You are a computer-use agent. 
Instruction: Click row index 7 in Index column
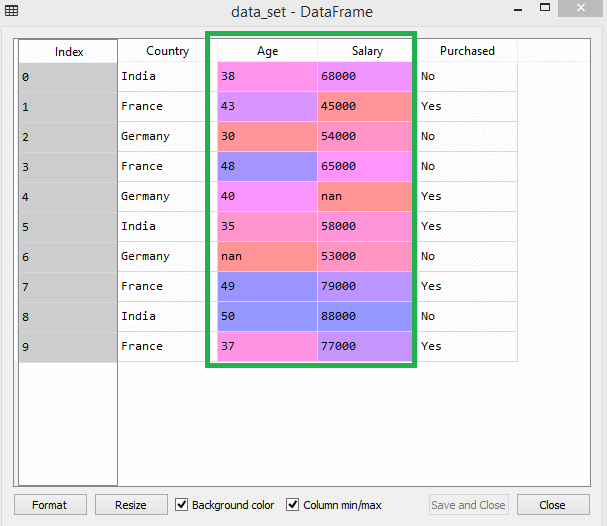(68, 286)
